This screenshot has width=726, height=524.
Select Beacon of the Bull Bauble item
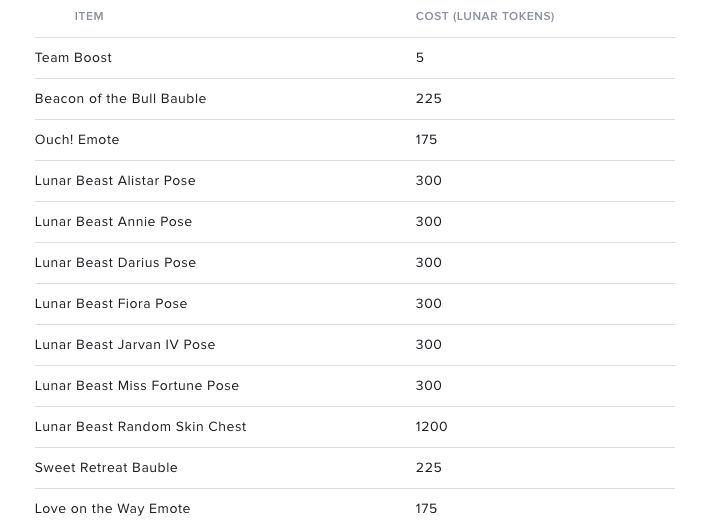tap(120, 99)
